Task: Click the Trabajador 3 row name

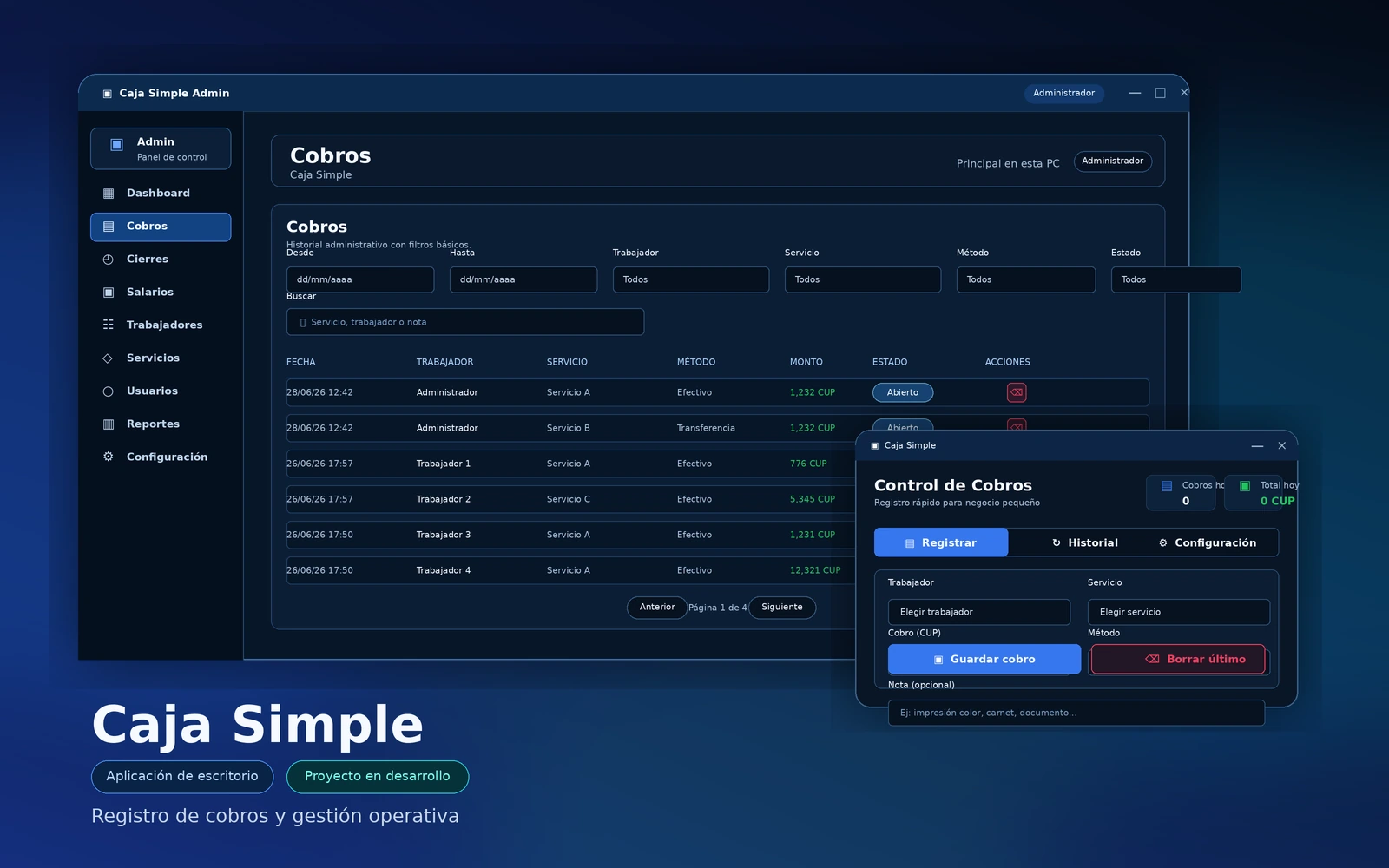Action: pyautogui.click(x=444, y=535)
